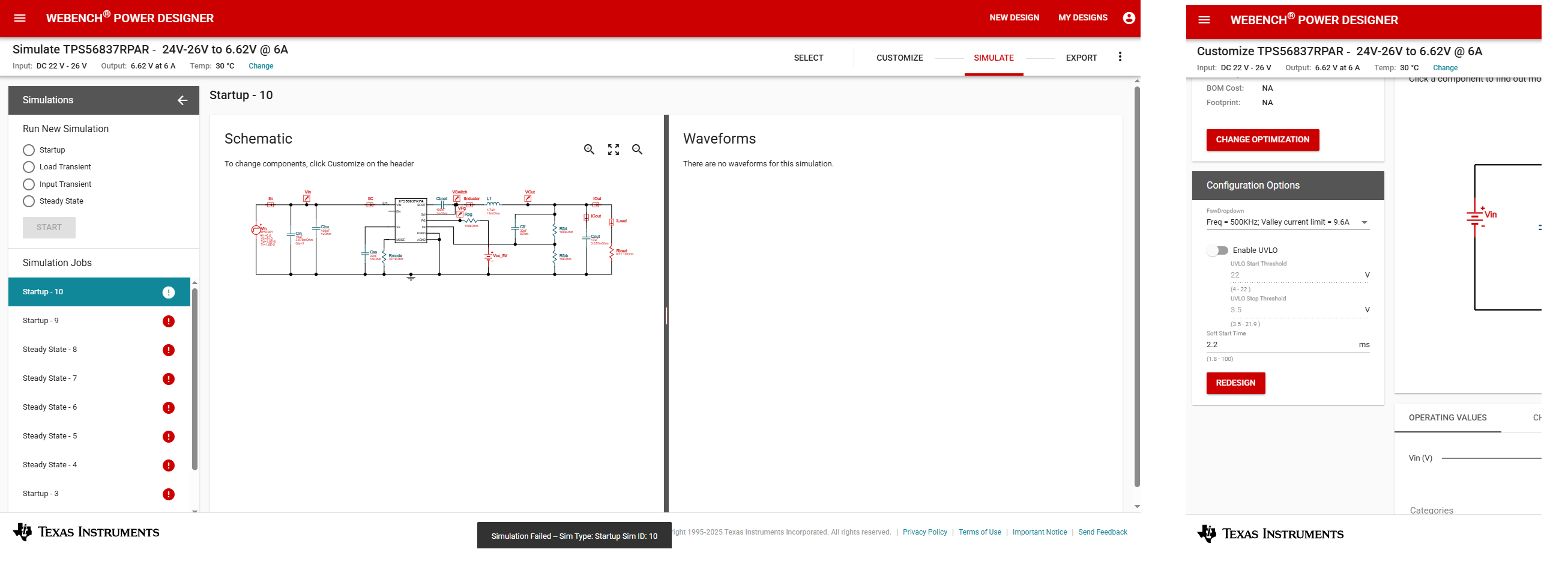1568x567 pixels.
Task: Click the CHANGE OPTIMIZATION button
Action: 1262,140
